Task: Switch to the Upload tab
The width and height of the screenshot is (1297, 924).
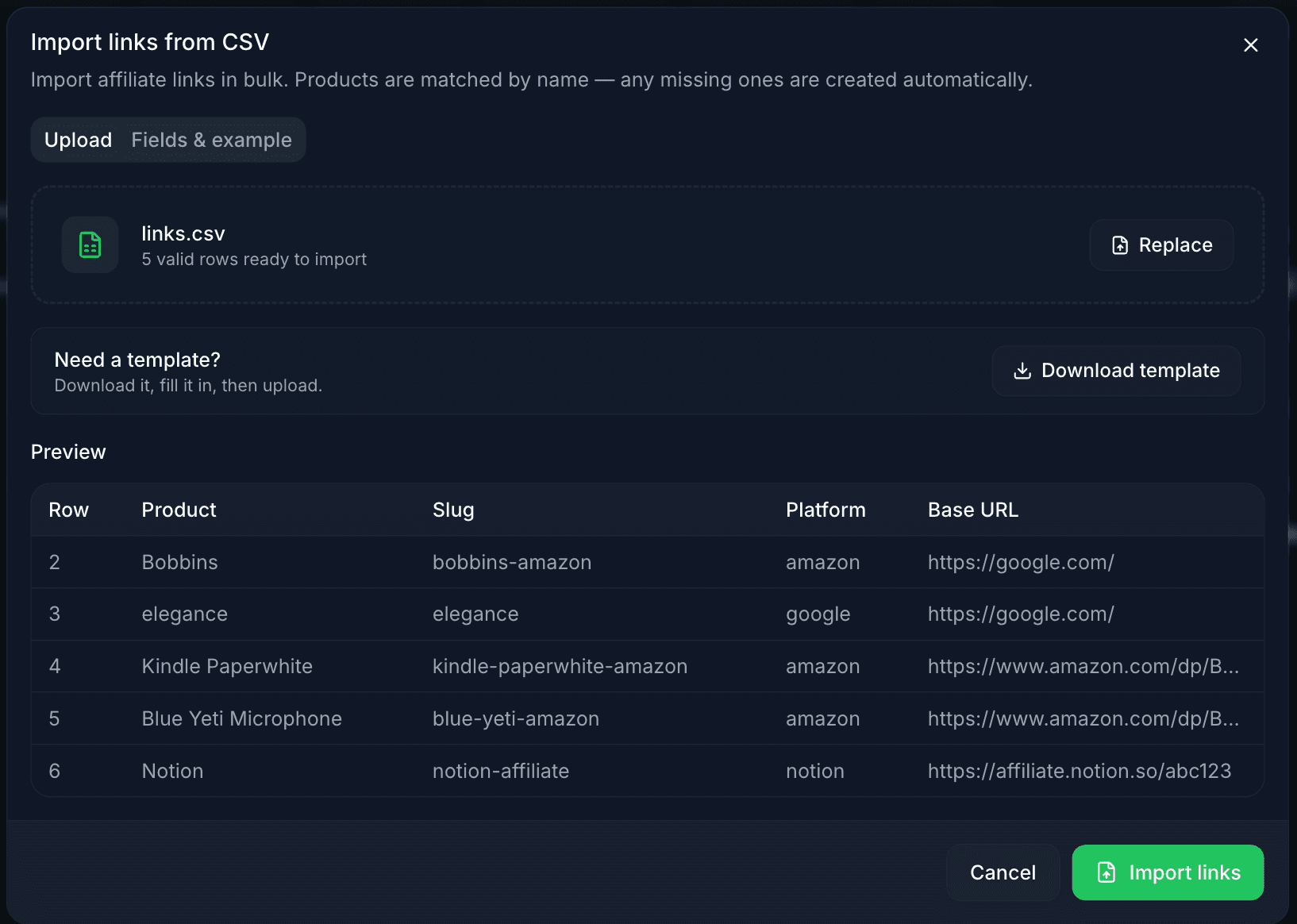Action: coord(78,140)
